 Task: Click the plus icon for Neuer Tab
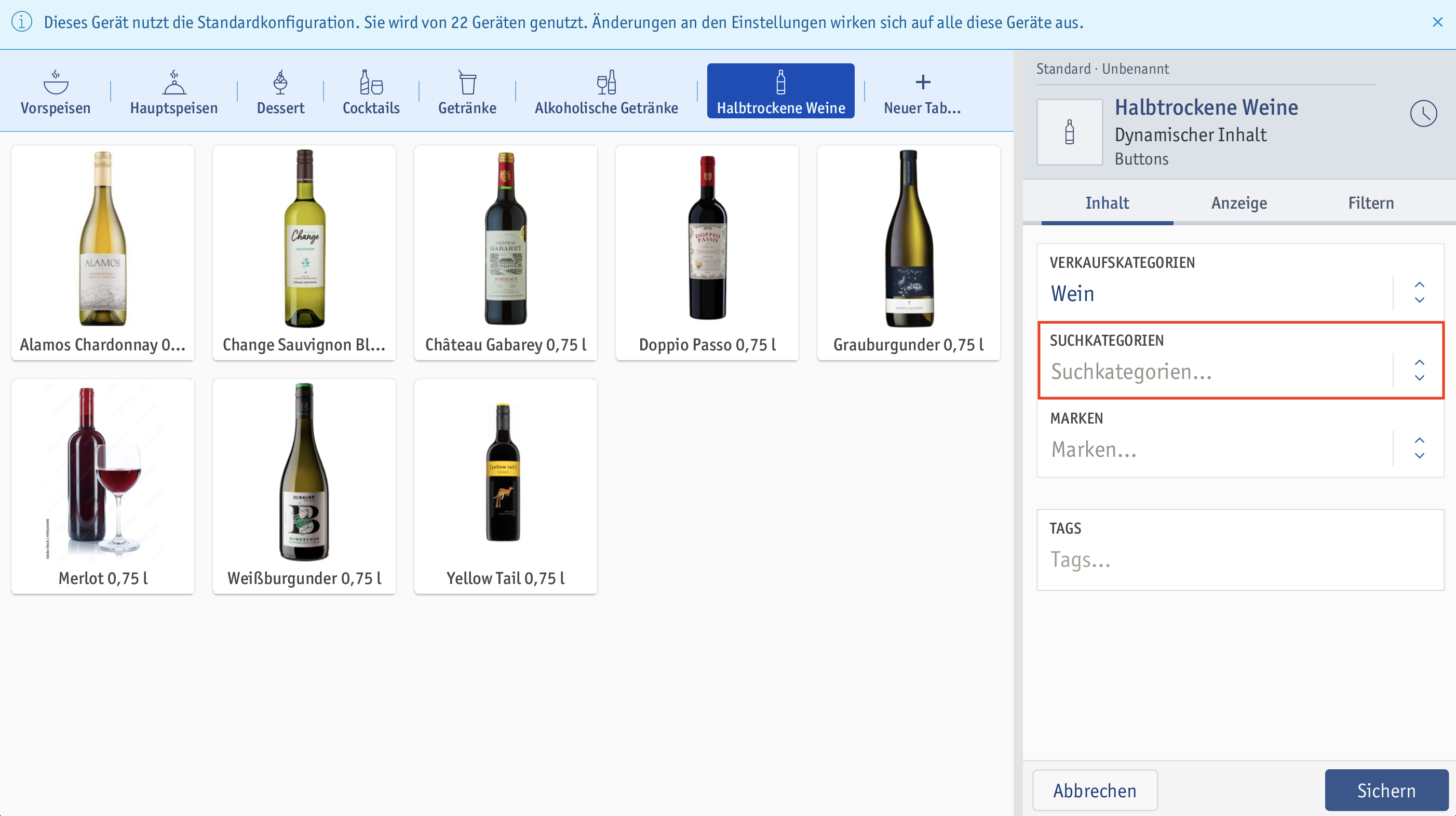[x=922, y=82]
